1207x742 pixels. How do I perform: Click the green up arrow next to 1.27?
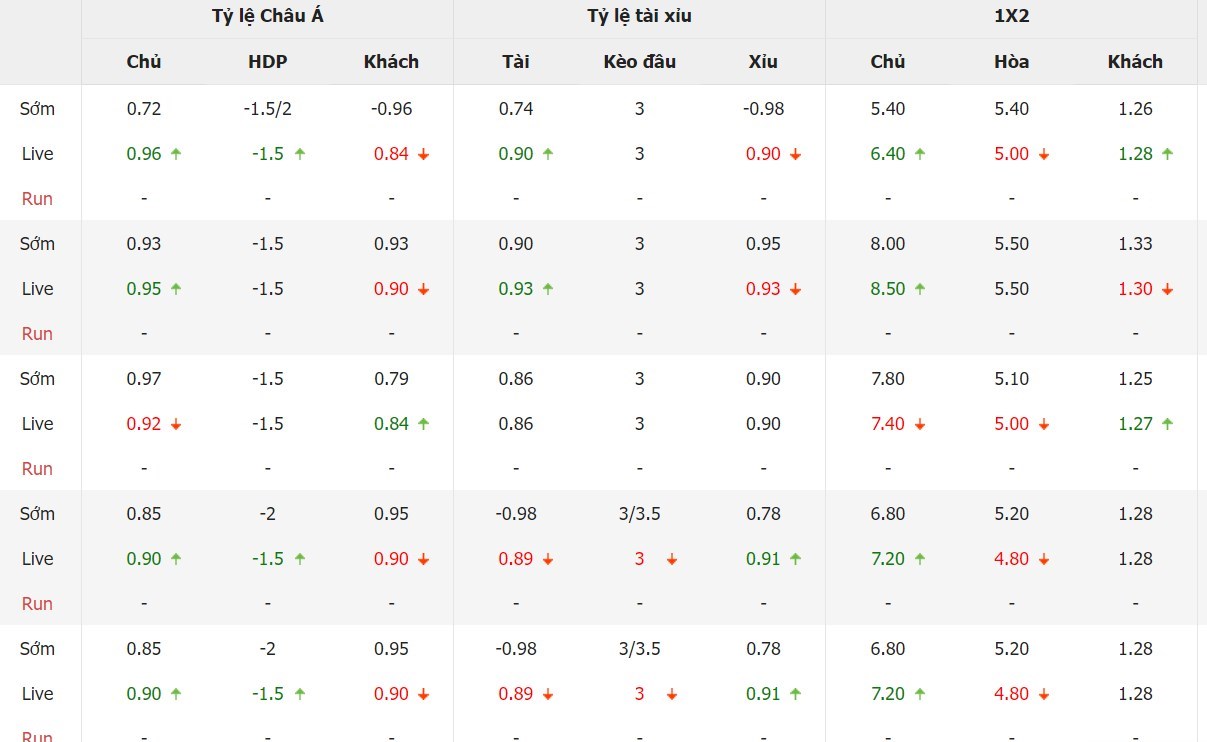(x=1167, y=424)
